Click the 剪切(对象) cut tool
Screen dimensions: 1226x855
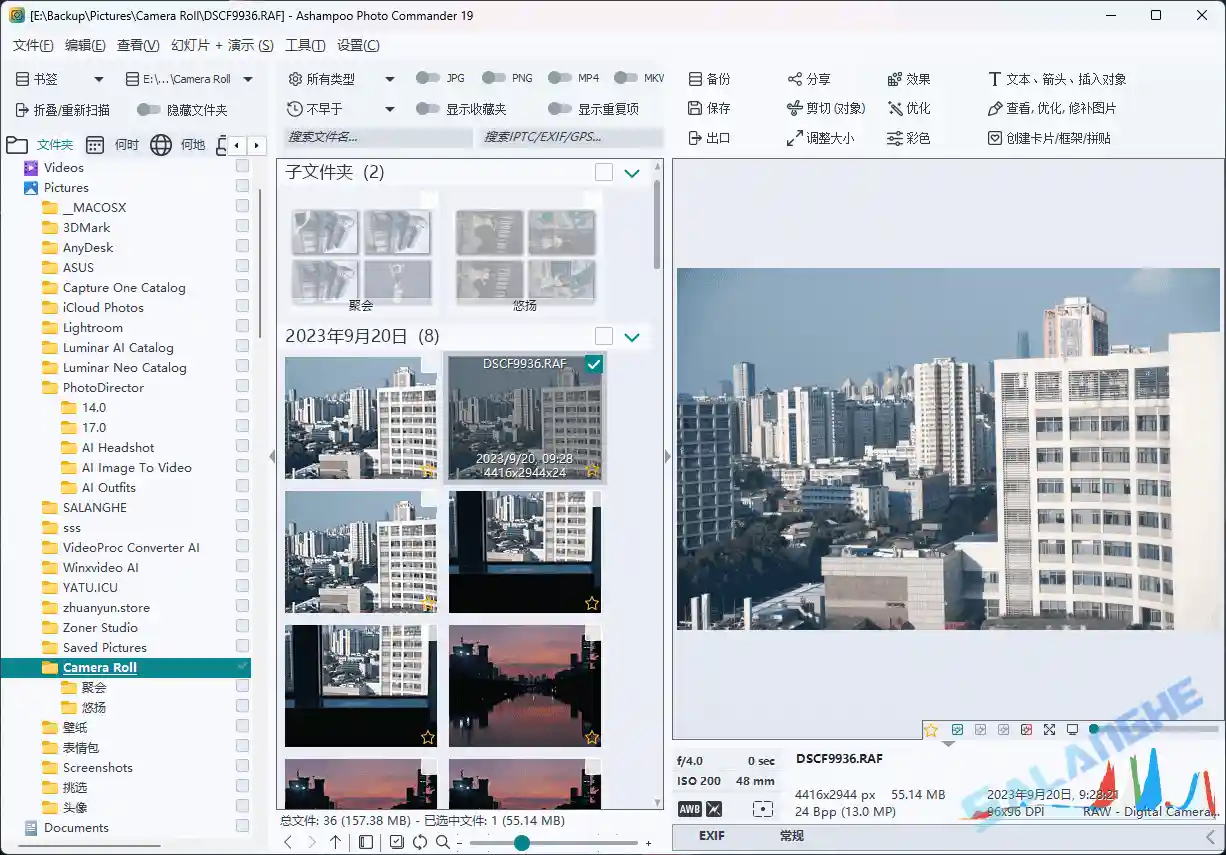(818, 108)
